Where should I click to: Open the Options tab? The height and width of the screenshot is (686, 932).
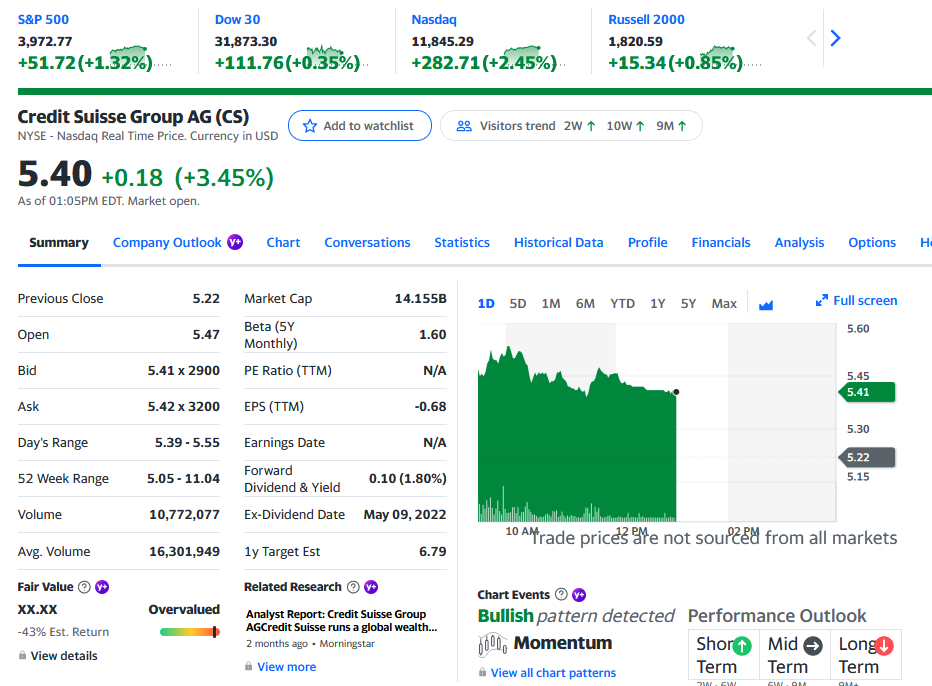[872, 243]
